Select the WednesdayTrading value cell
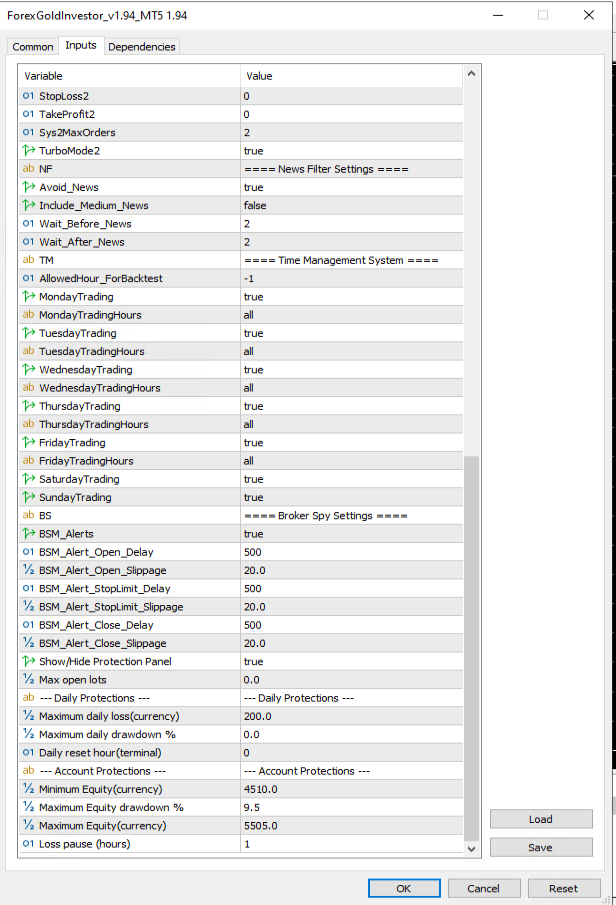Viewport: 616px width, 905px height. [352, 369]
